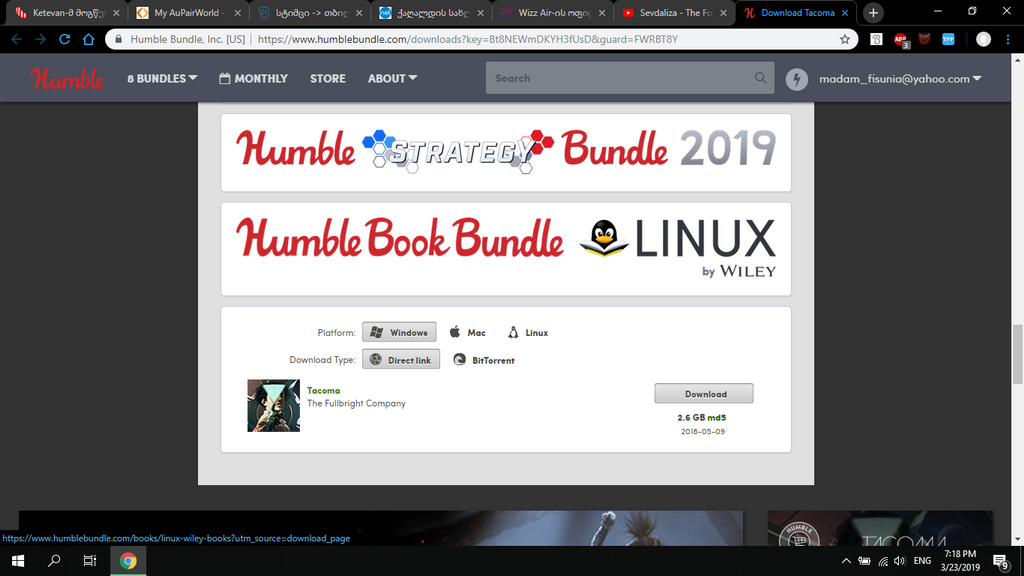
Task: Expand the About dropdown menu
Action: [x=392, y=78]
